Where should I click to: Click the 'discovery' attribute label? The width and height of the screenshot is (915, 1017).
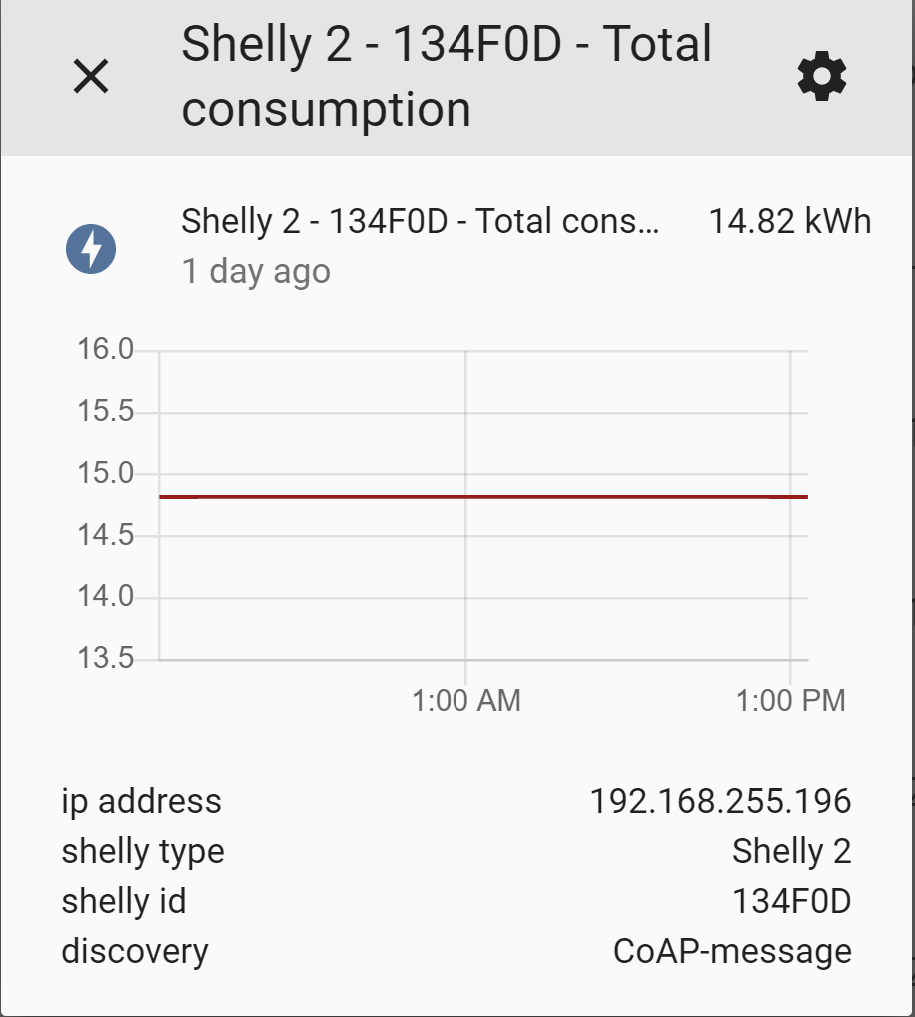[x=135, y=951]
